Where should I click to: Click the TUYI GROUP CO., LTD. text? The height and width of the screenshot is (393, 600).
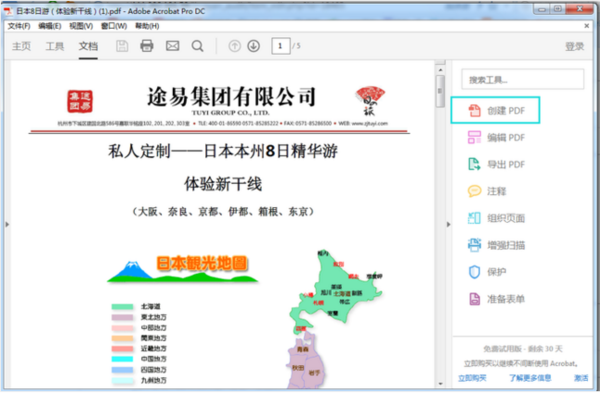pos(230,113)
